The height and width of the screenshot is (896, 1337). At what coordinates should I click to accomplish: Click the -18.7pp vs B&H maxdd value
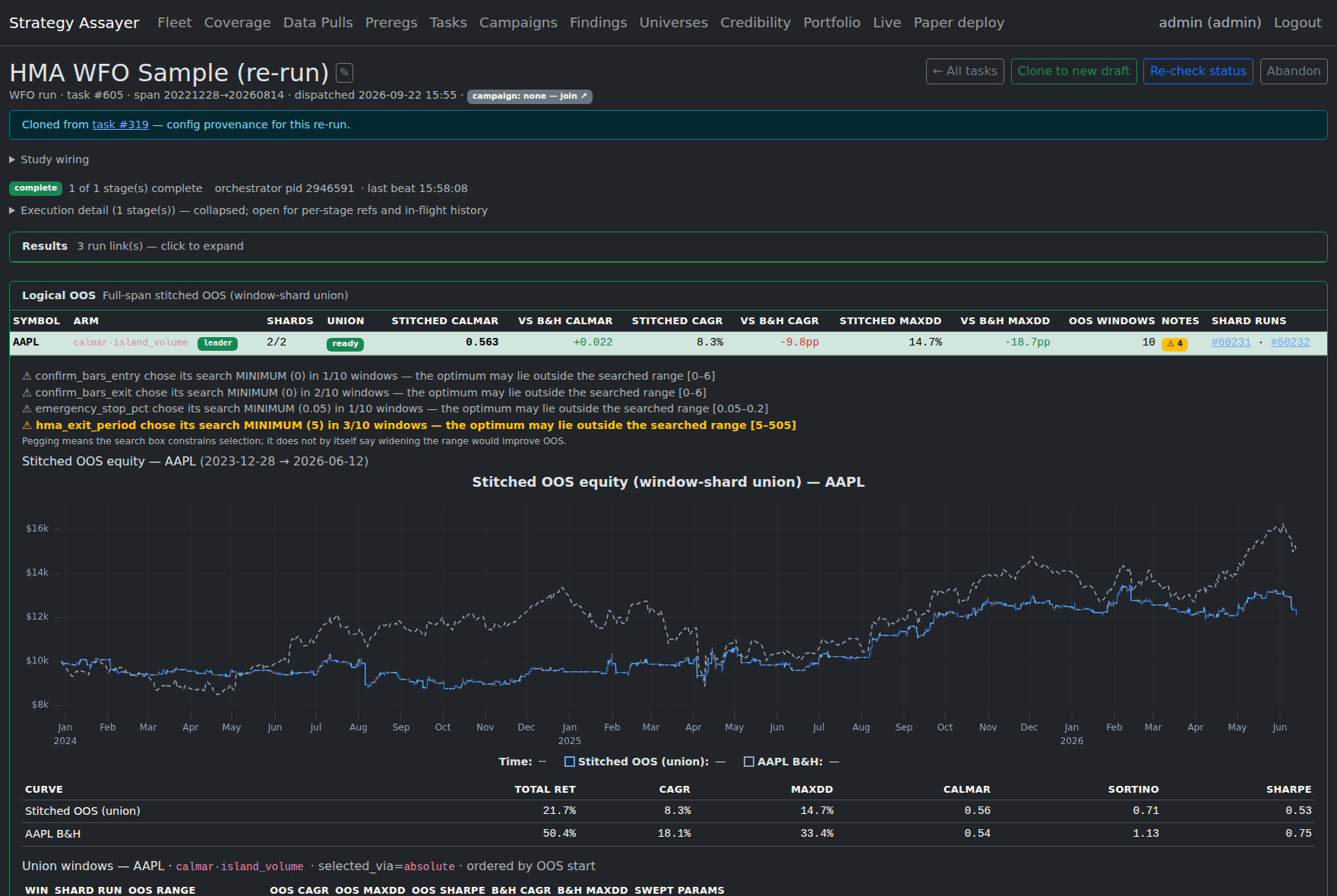pos(1027,342)
